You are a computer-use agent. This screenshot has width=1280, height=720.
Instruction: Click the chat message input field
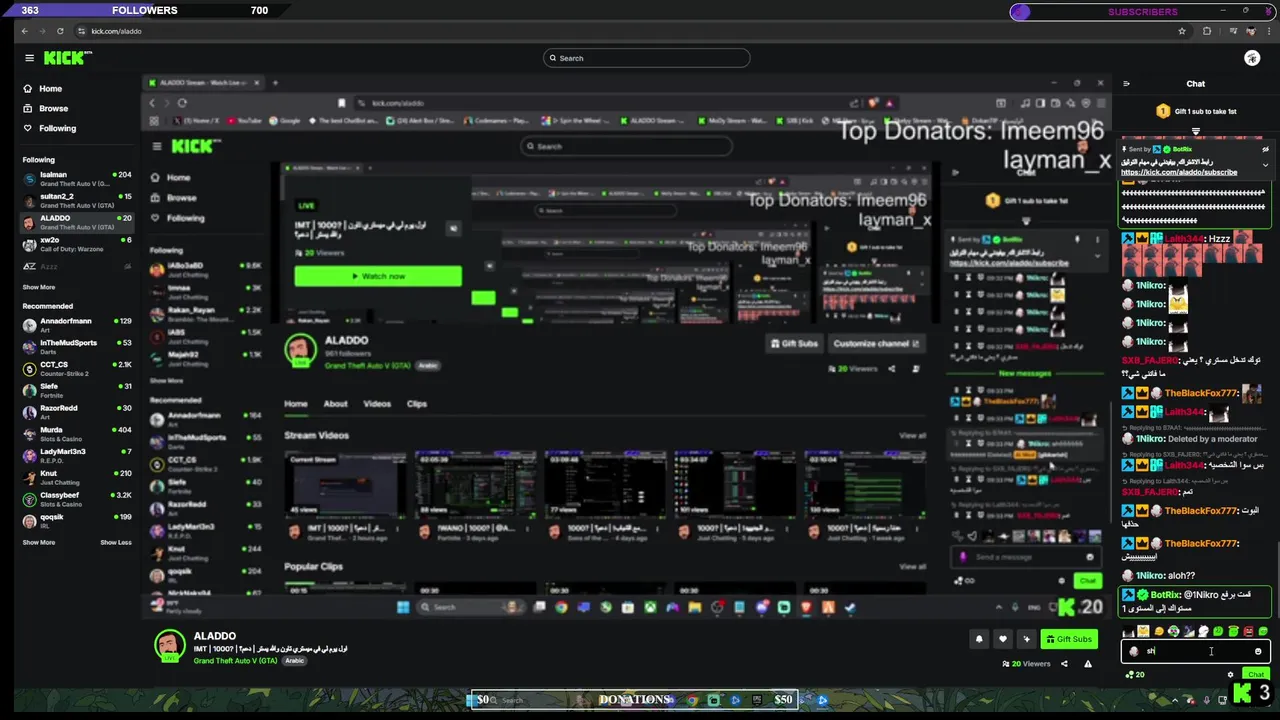coord(1196,651)
